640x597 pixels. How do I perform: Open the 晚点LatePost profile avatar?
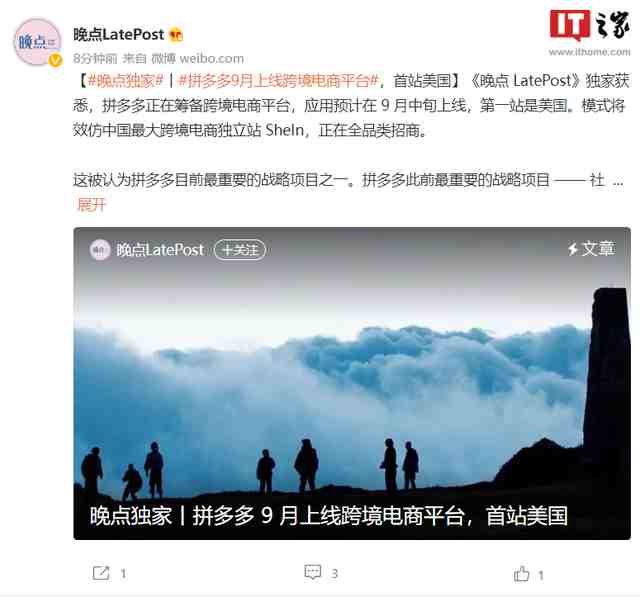[38, 42]
